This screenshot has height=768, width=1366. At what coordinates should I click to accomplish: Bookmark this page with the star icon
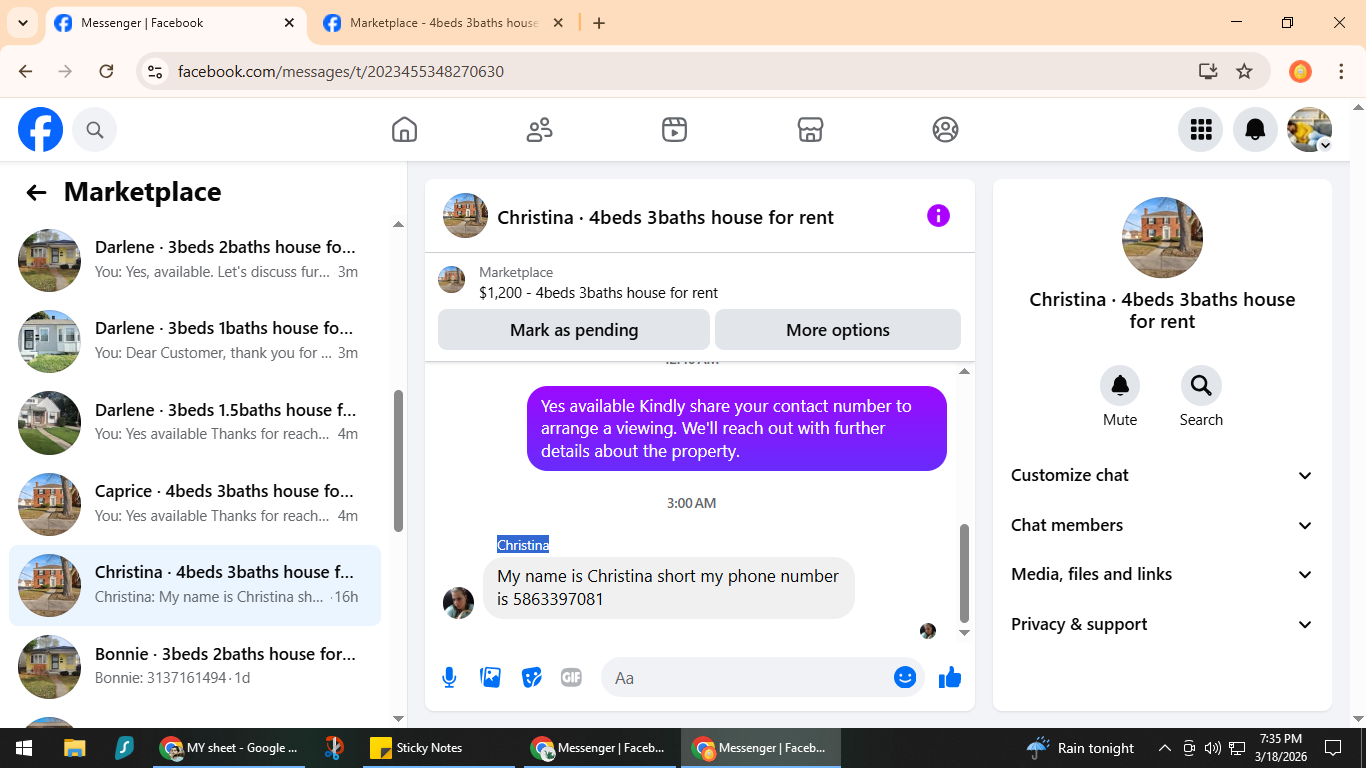(1244, 71)
